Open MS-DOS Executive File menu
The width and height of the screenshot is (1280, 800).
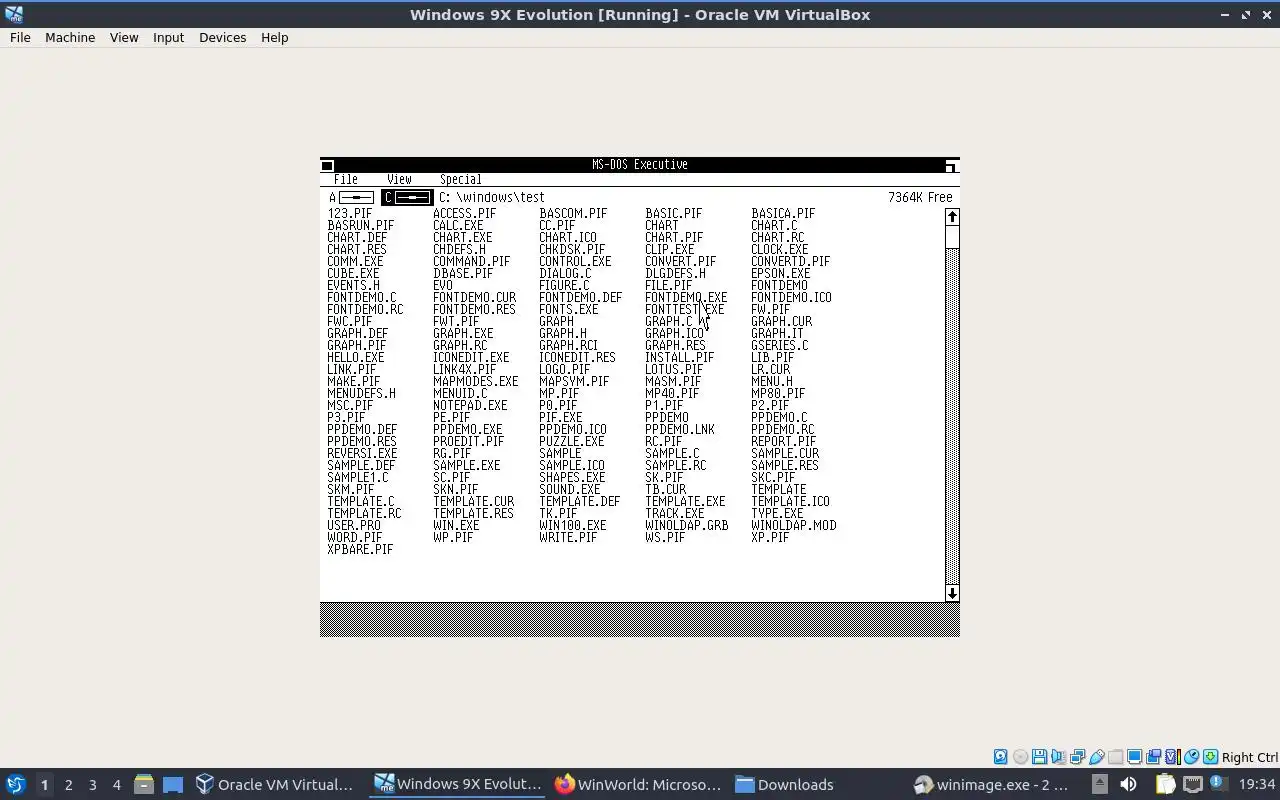(x=345, y=180)
